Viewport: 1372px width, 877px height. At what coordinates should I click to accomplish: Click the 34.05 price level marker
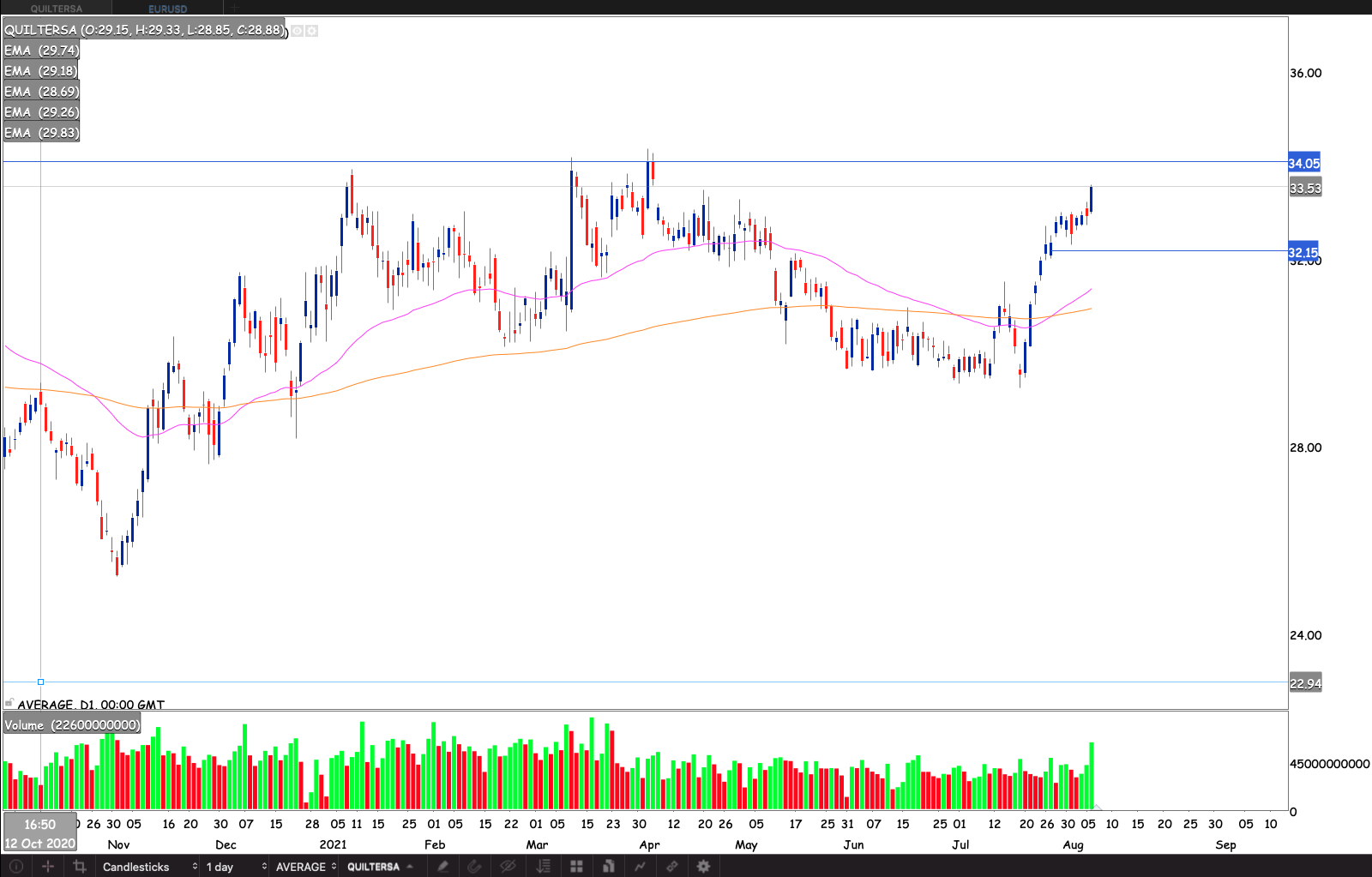[x=1303, y=163]
